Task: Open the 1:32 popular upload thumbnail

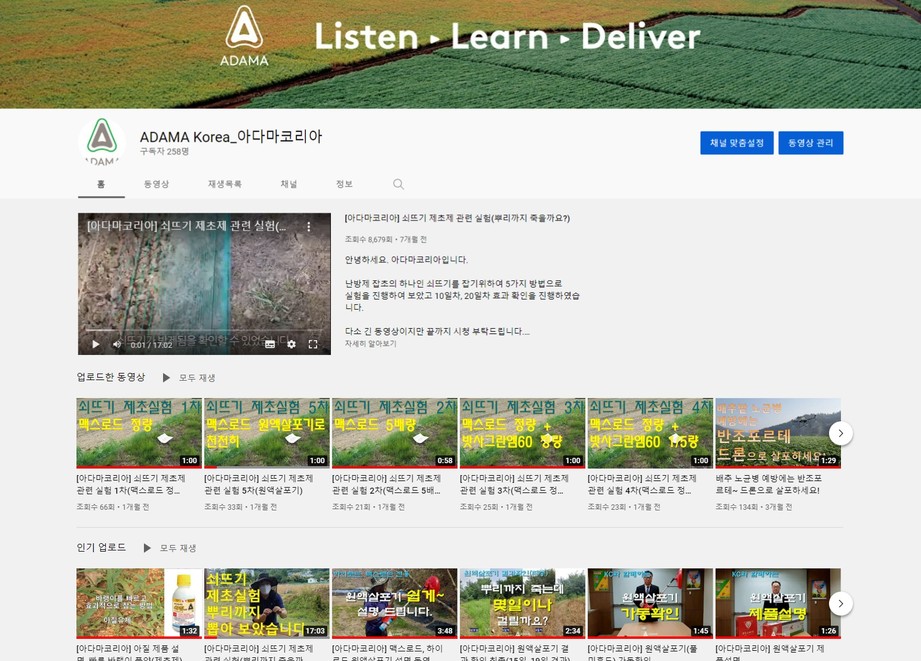Action: [x=139, y=603]
